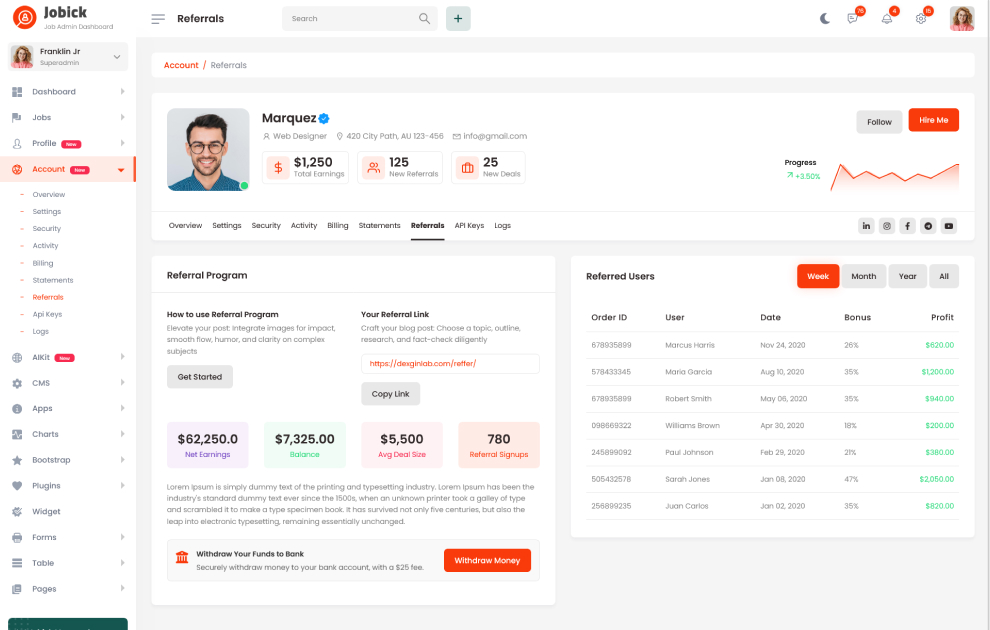Expand the Dashboard sidebar menu

coord(68,92)
